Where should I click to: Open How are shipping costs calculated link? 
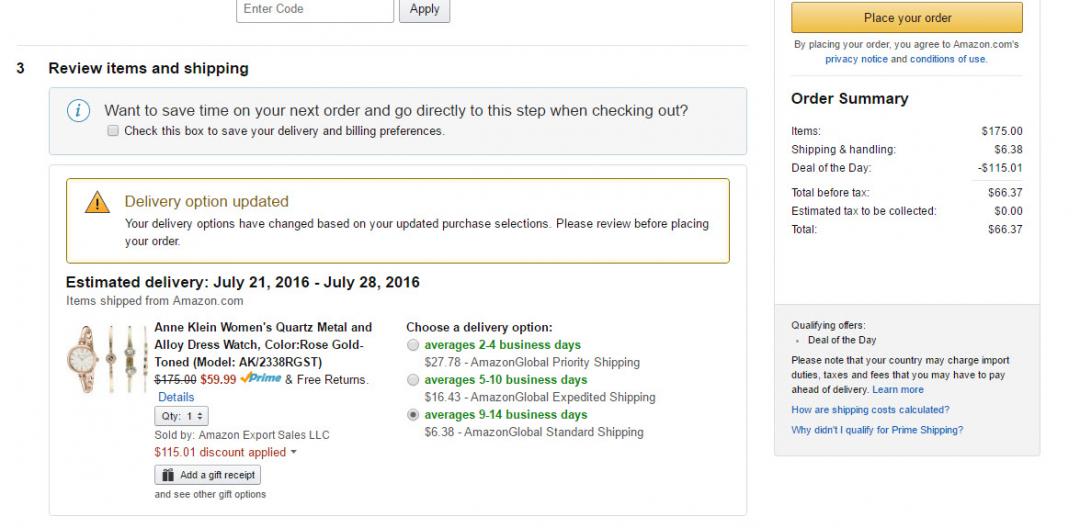[x=870, y=410]
